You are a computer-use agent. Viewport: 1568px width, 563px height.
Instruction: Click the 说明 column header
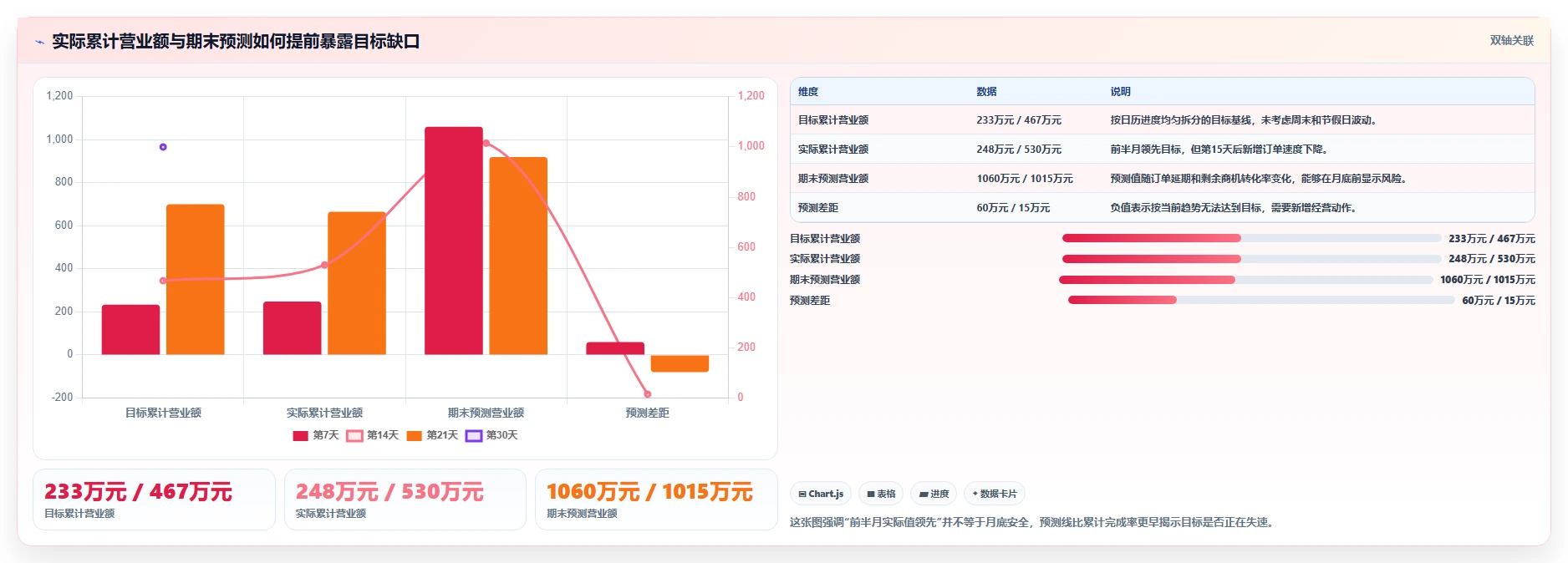1120,92
